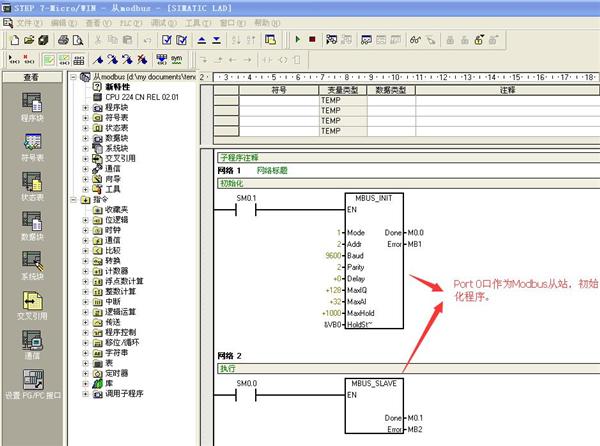The height and width of the screenshot is (446, 600).
Task: Open 系统块 in the left view bar
Action: (x=32, y=265)
